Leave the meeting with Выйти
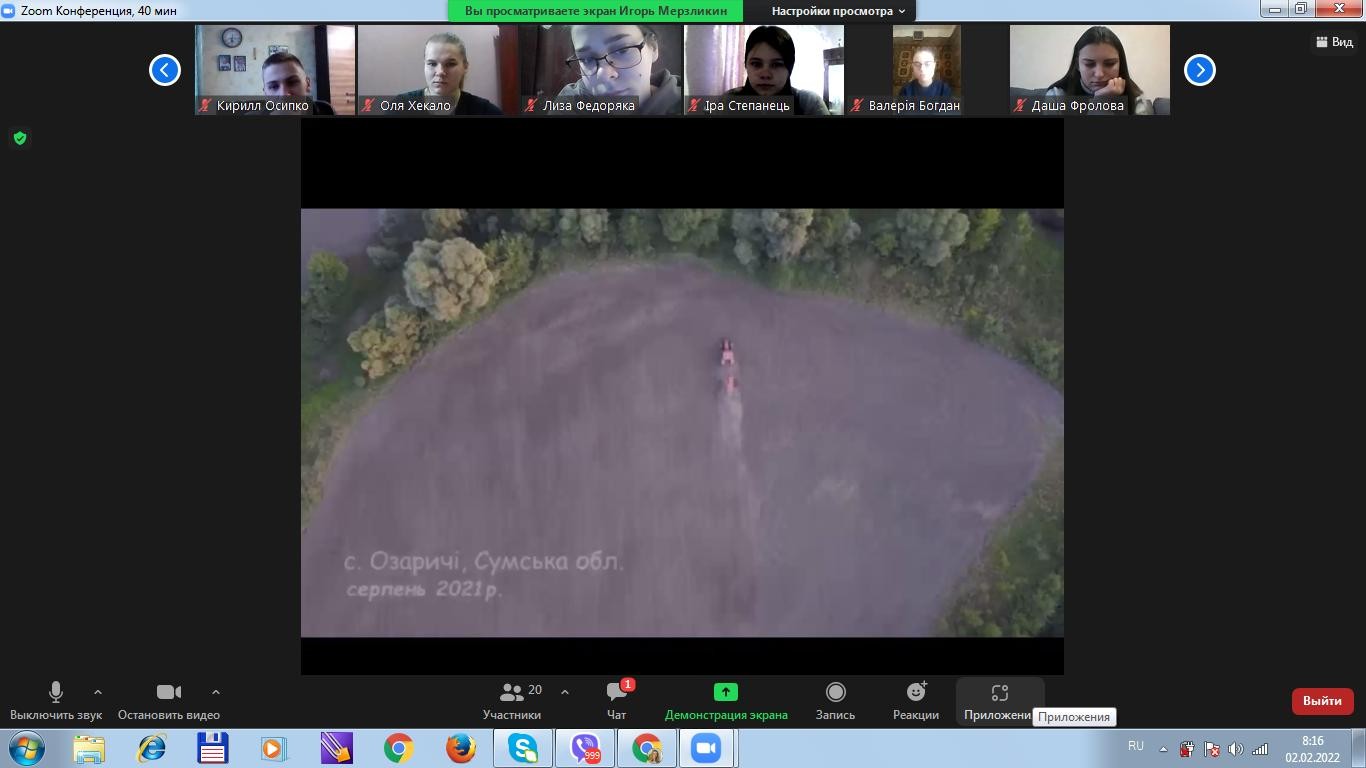The width and height of the screenshot is (1366, 768). (1322, 701)
